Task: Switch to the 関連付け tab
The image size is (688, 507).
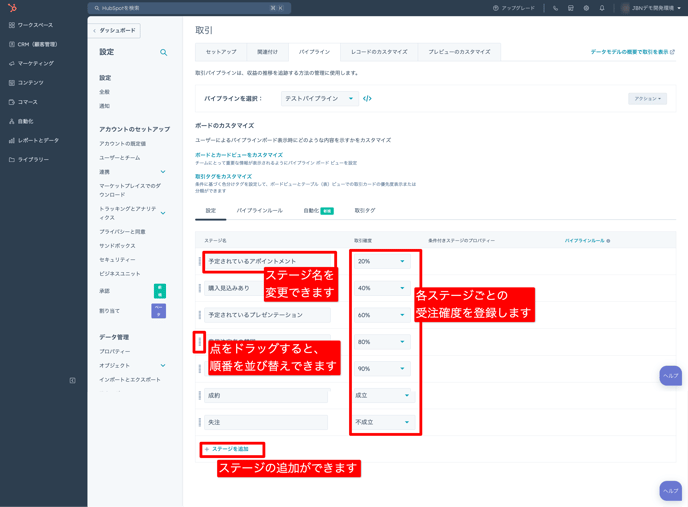Action: click(x=267, y=52)
